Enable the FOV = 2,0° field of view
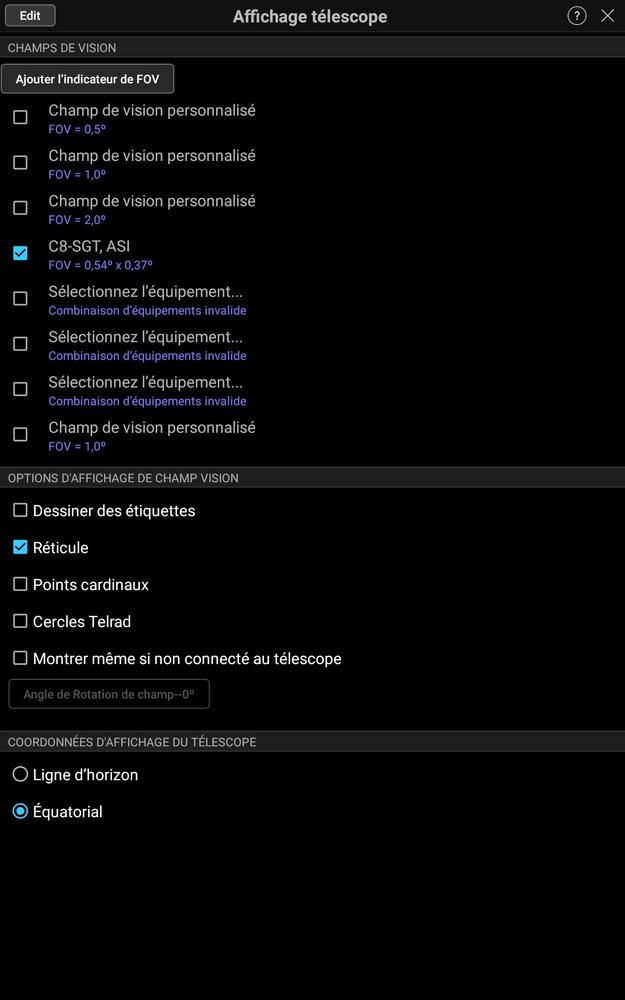The height and width of the screenshot is (1000, 625). tap(19, 208)
